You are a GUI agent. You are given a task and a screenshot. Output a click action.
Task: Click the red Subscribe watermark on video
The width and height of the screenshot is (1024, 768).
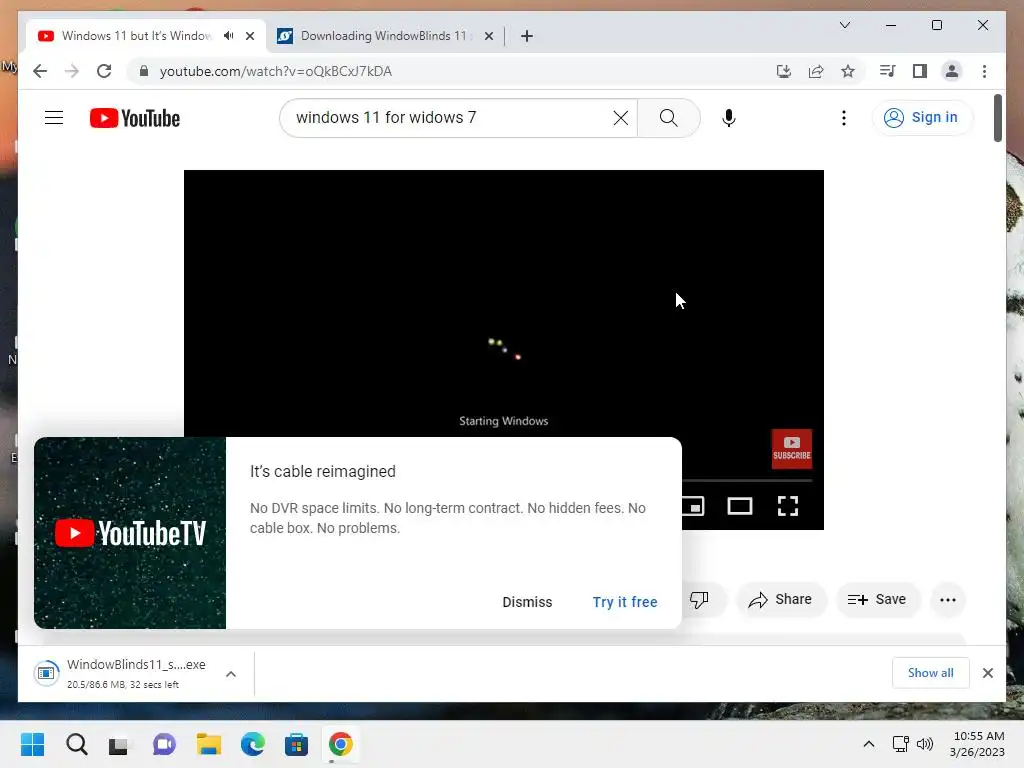click(792, 449)
